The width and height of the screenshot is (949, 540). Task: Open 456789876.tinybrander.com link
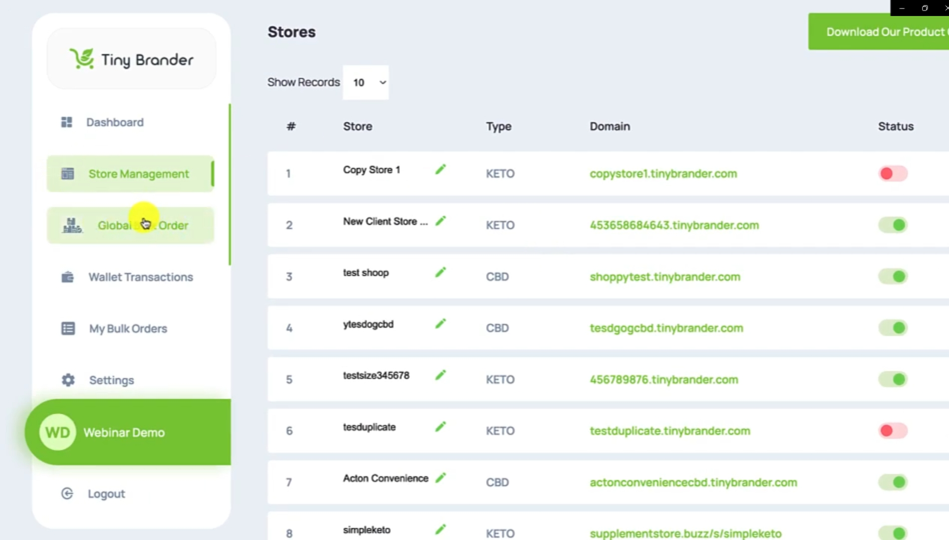(664, 380)
